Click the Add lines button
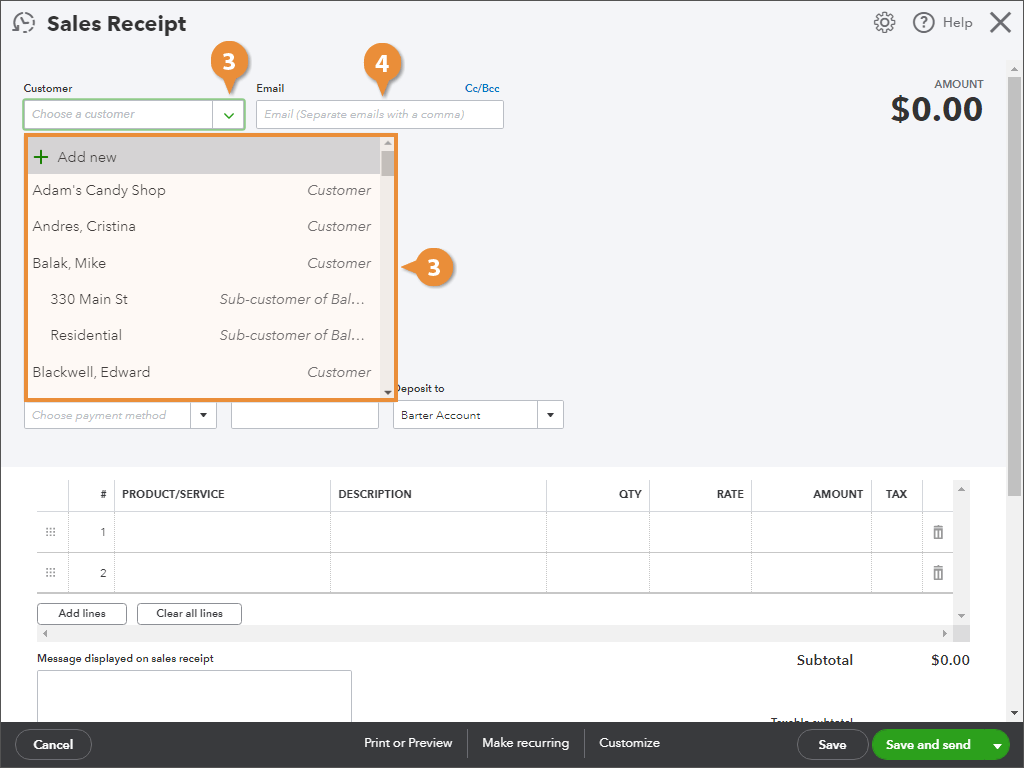The height and width of the screenshot is (768, 1024). click(82, 613)
